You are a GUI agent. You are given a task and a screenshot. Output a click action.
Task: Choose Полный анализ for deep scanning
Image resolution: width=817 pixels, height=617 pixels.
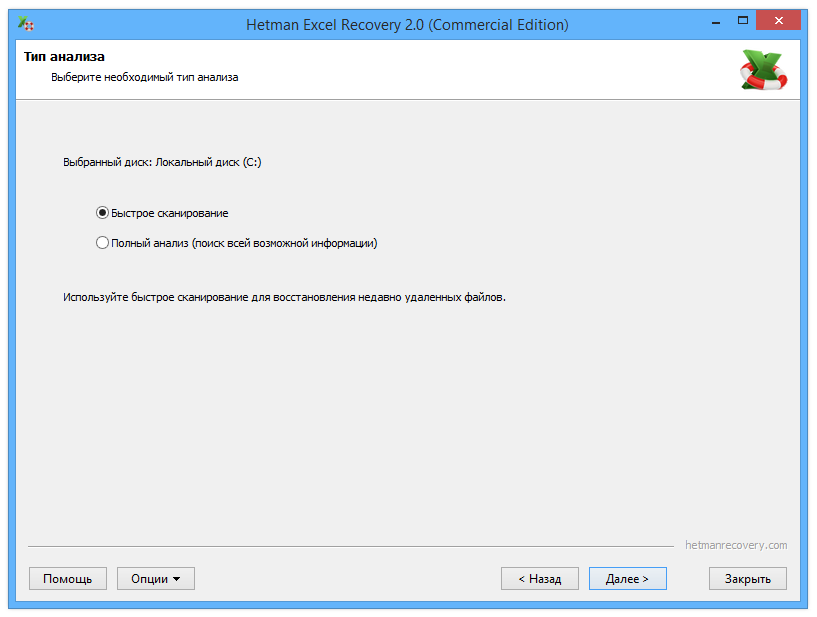pyautogui.click(x=101, y=241)
